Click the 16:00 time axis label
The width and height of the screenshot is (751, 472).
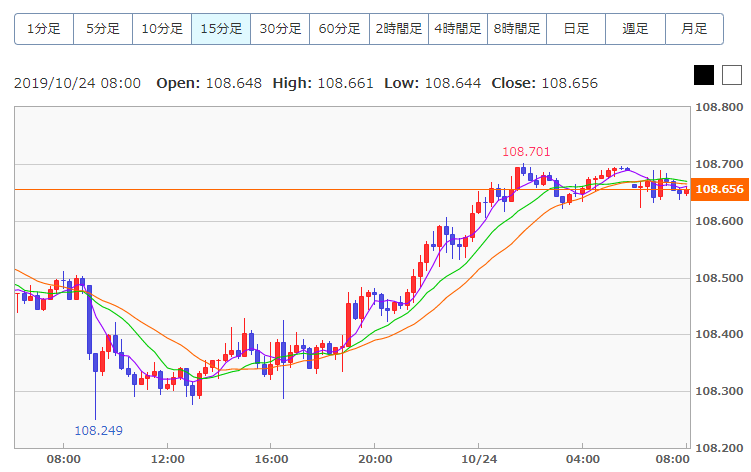coord(271,460)
